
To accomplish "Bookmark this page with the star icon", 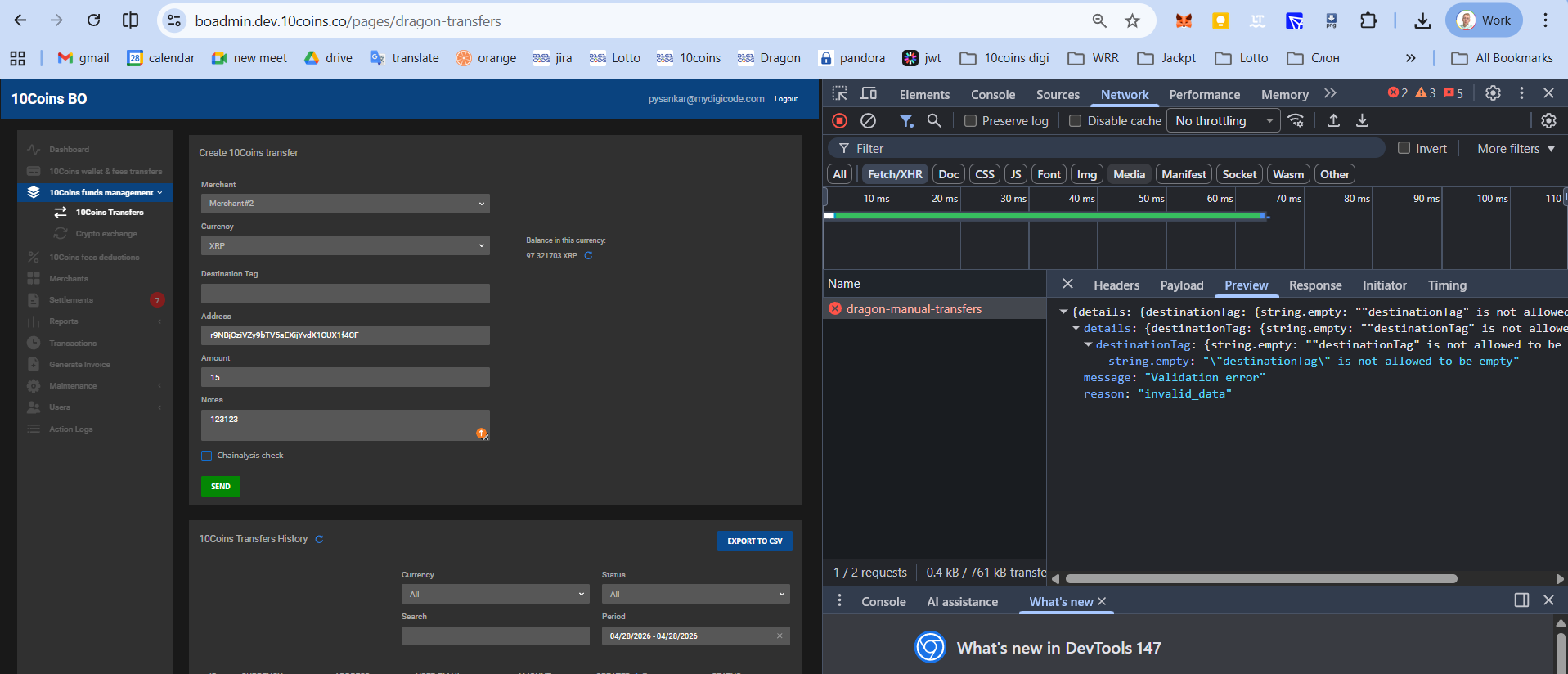I will pos(1132,20).
